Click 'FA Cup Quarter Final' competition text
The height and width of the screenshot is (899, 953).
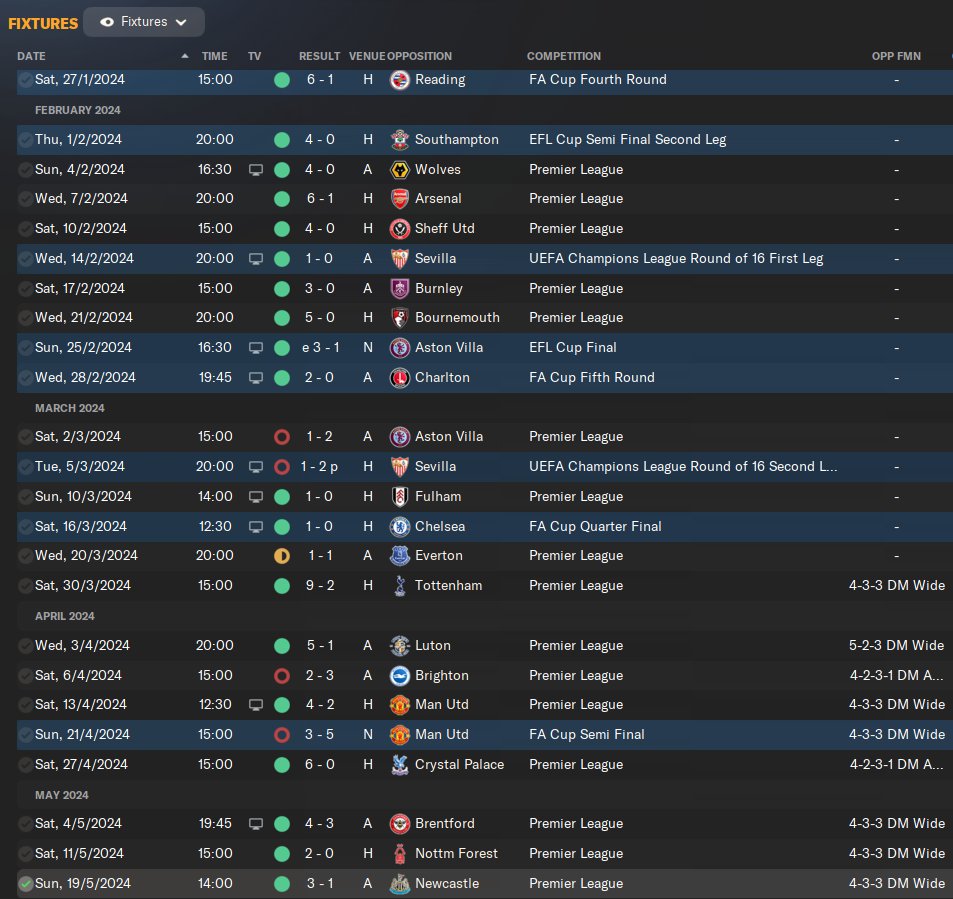(x=595, y=526)
